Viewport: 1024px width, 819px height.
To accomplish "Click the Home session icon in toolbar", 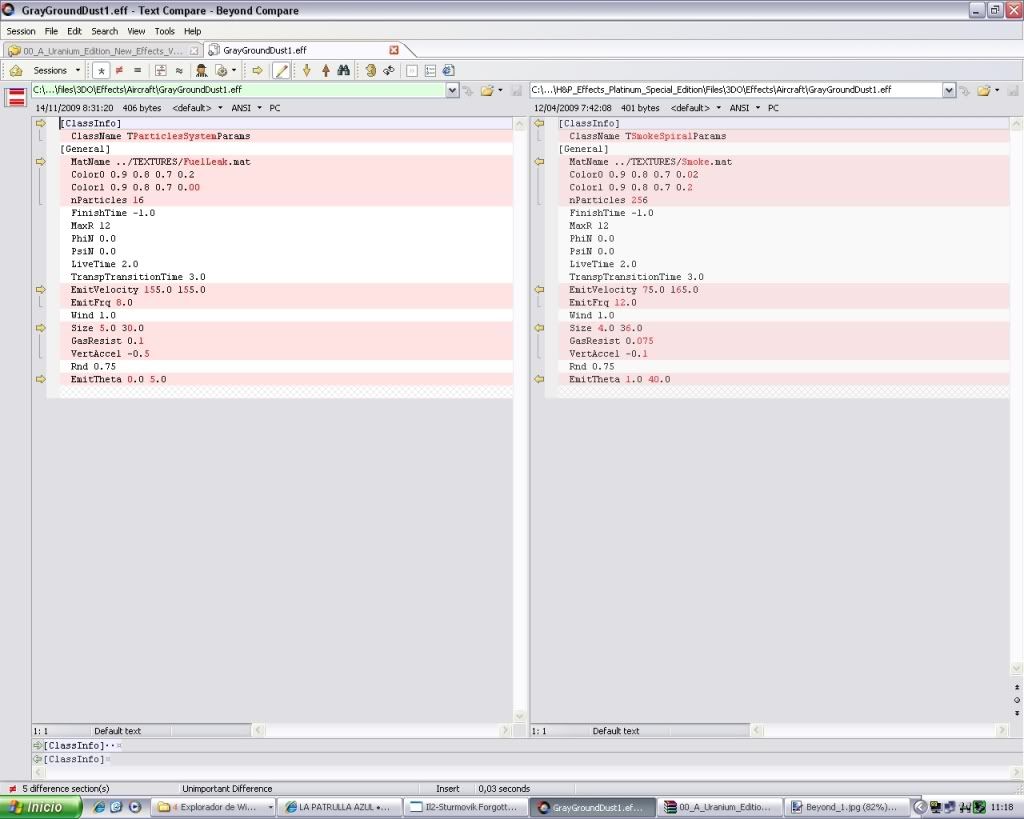I will (x=16, y=71).
